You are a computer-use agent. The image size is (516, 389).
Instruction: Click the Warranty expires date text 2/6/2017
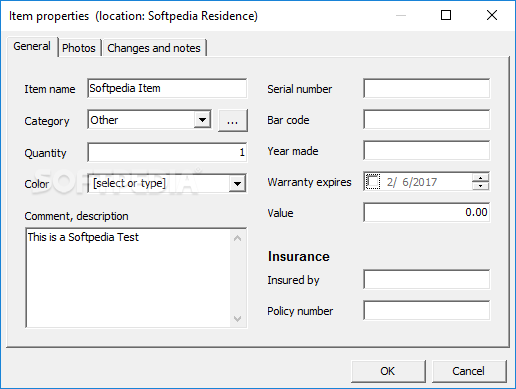(x=412, y=182)
